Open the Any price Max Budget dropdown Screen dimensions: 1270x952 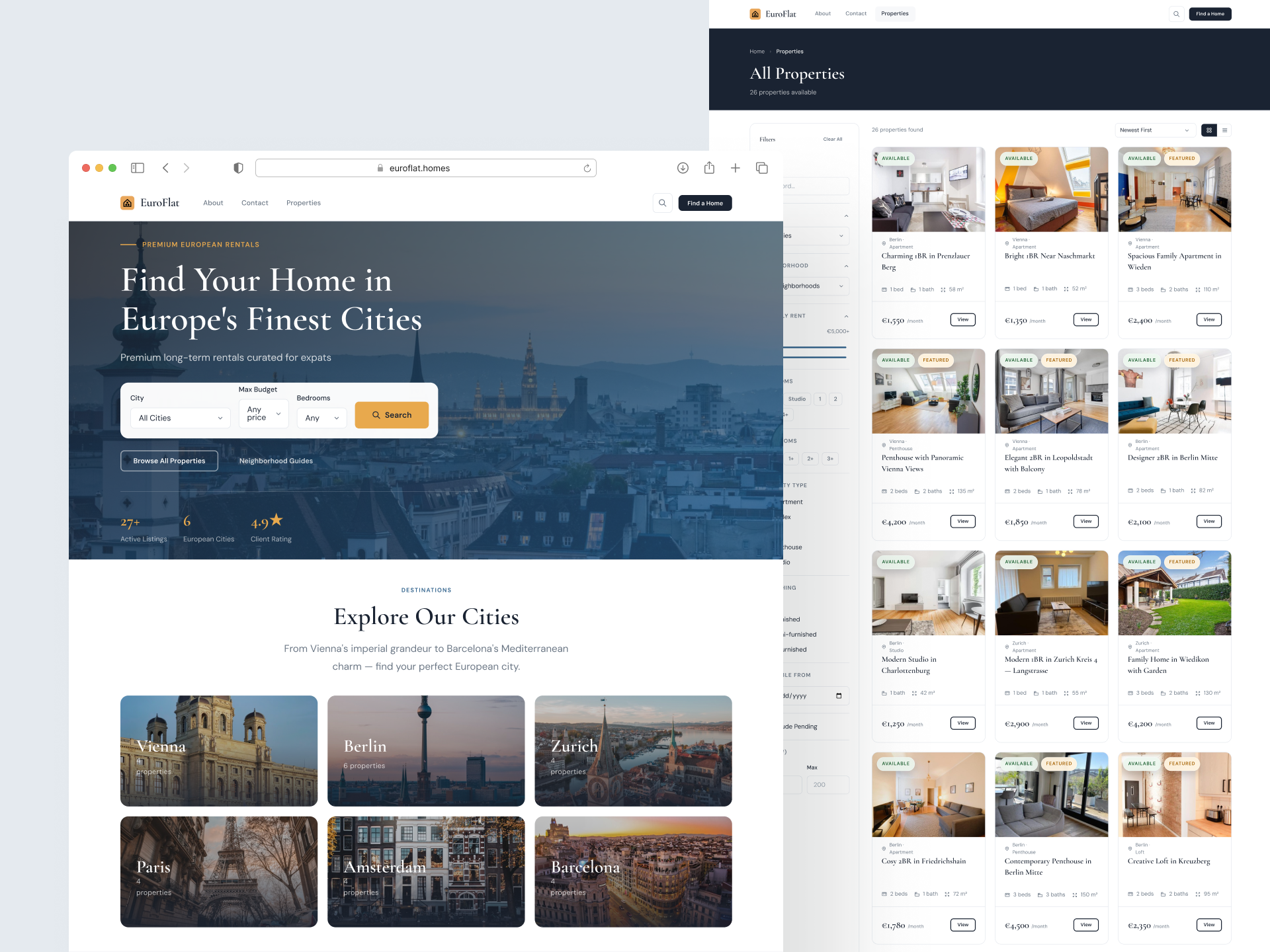point(264,414)
